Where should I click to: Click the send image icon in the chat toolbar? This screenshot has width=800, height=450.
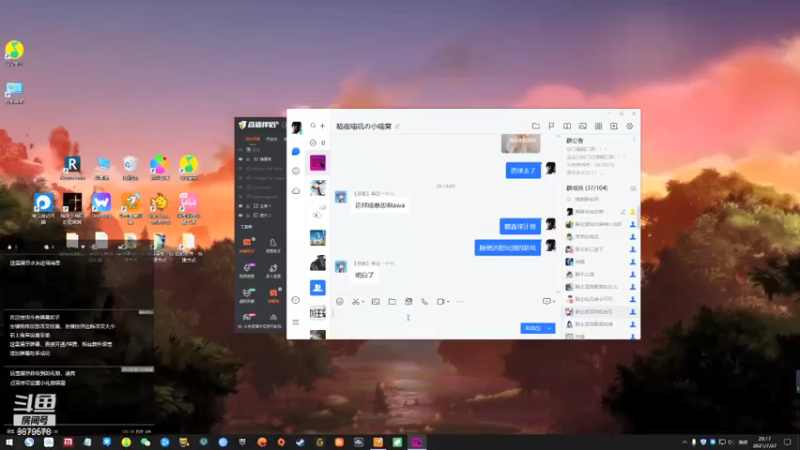(376, 302)
